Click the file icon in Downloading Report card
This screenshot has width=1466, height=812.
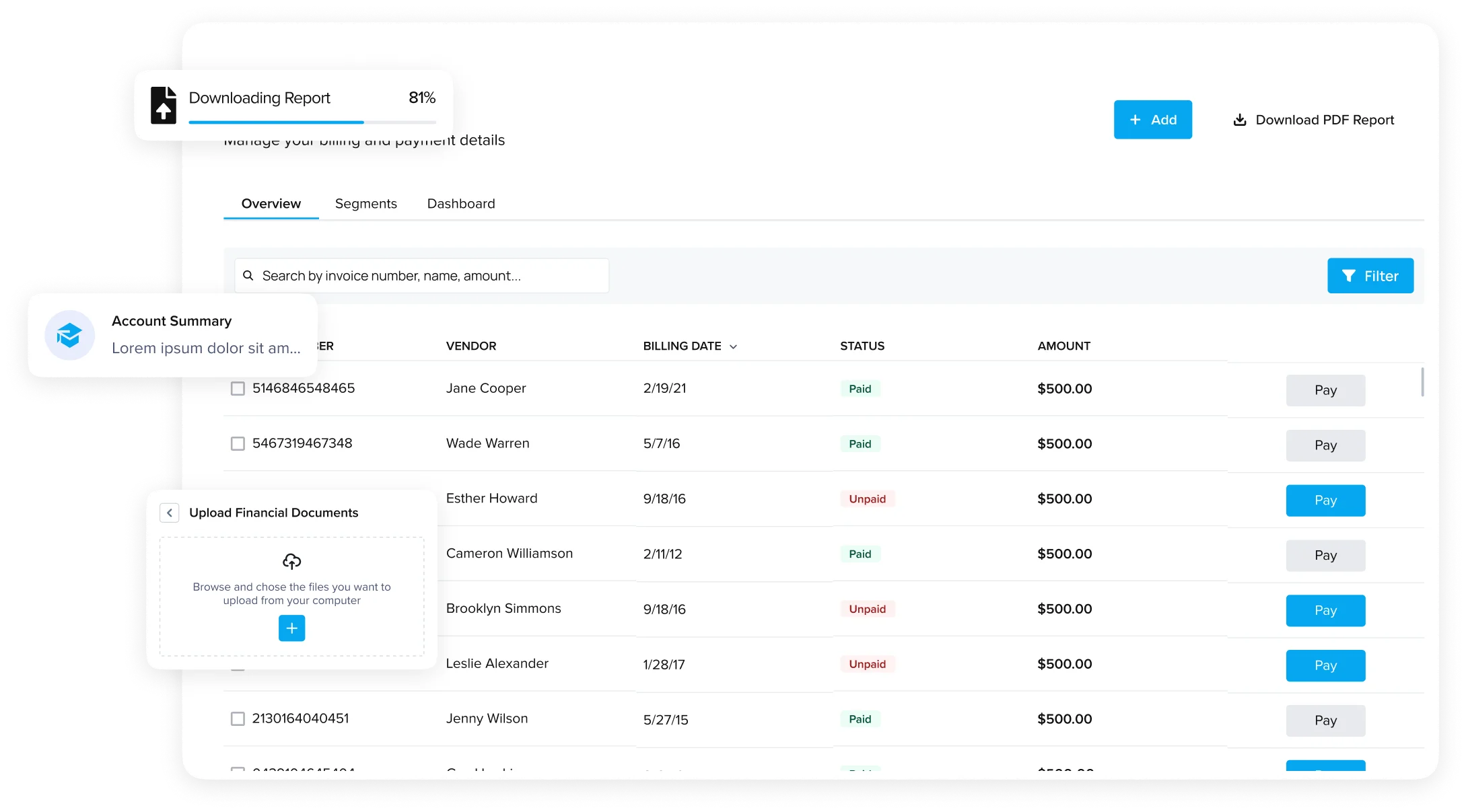click(x=163, y=106)
